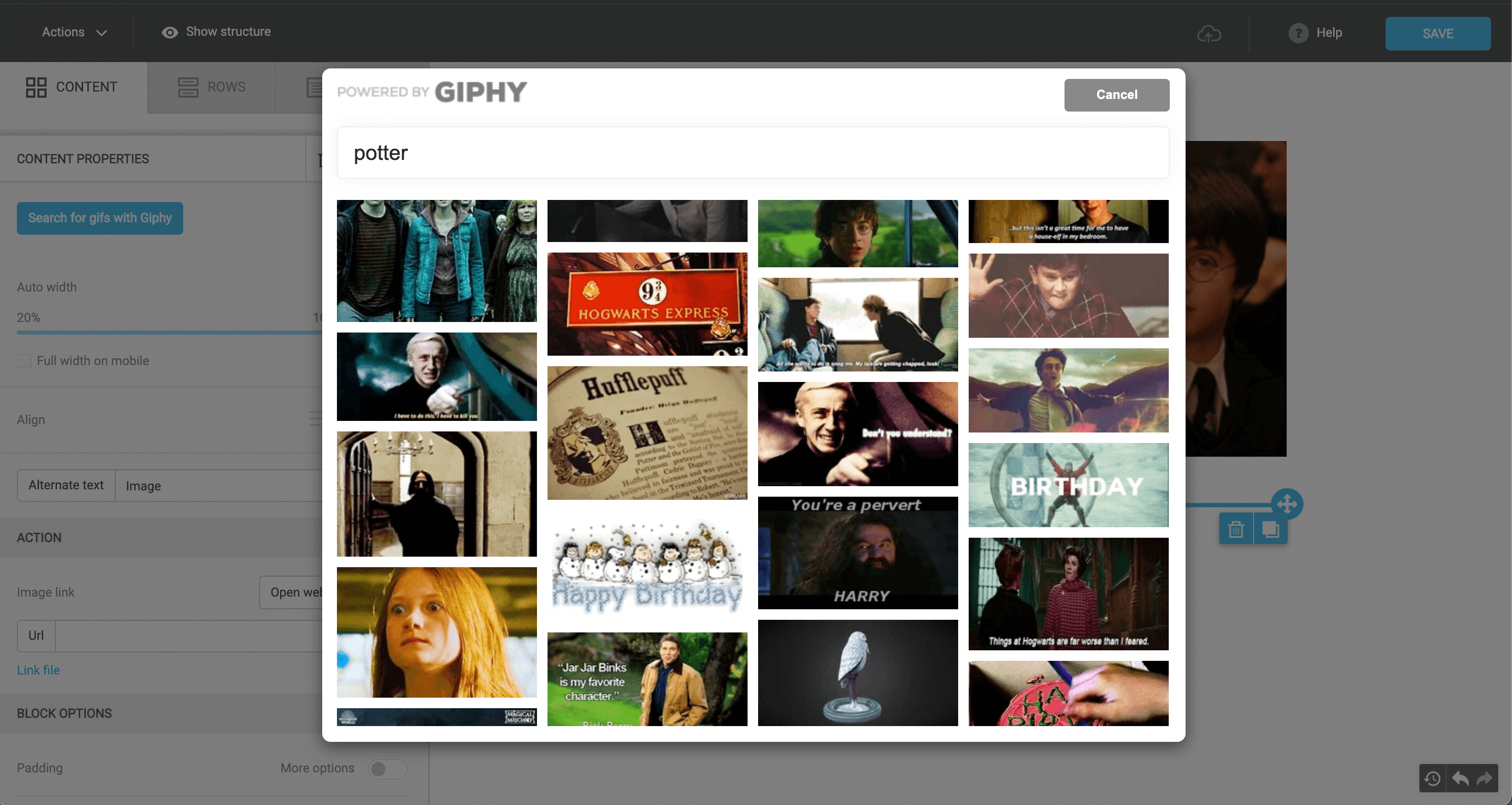Click the duplicate block icon

1270,528
